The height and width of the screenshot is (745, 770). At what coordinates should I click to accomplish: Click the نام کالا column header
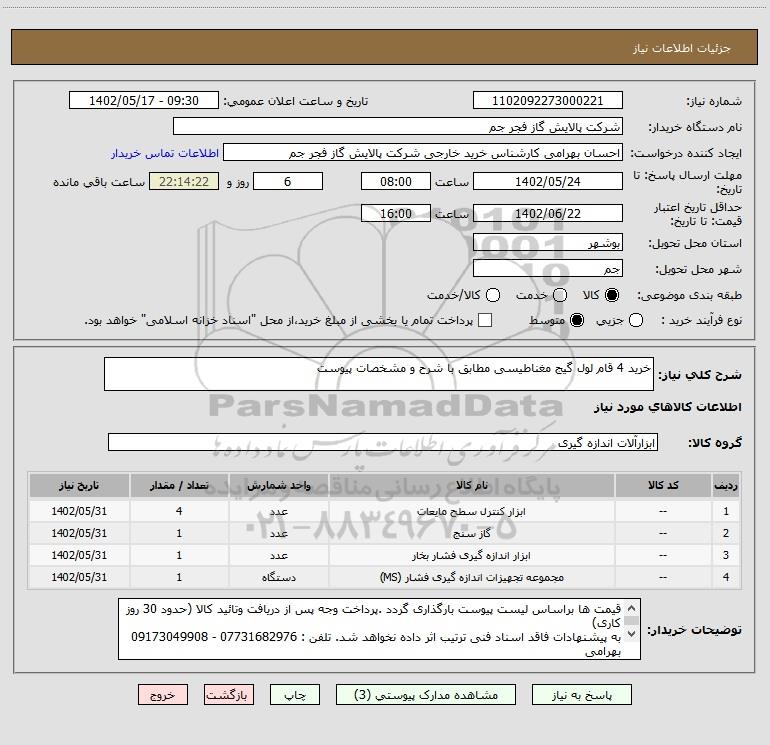471,486
